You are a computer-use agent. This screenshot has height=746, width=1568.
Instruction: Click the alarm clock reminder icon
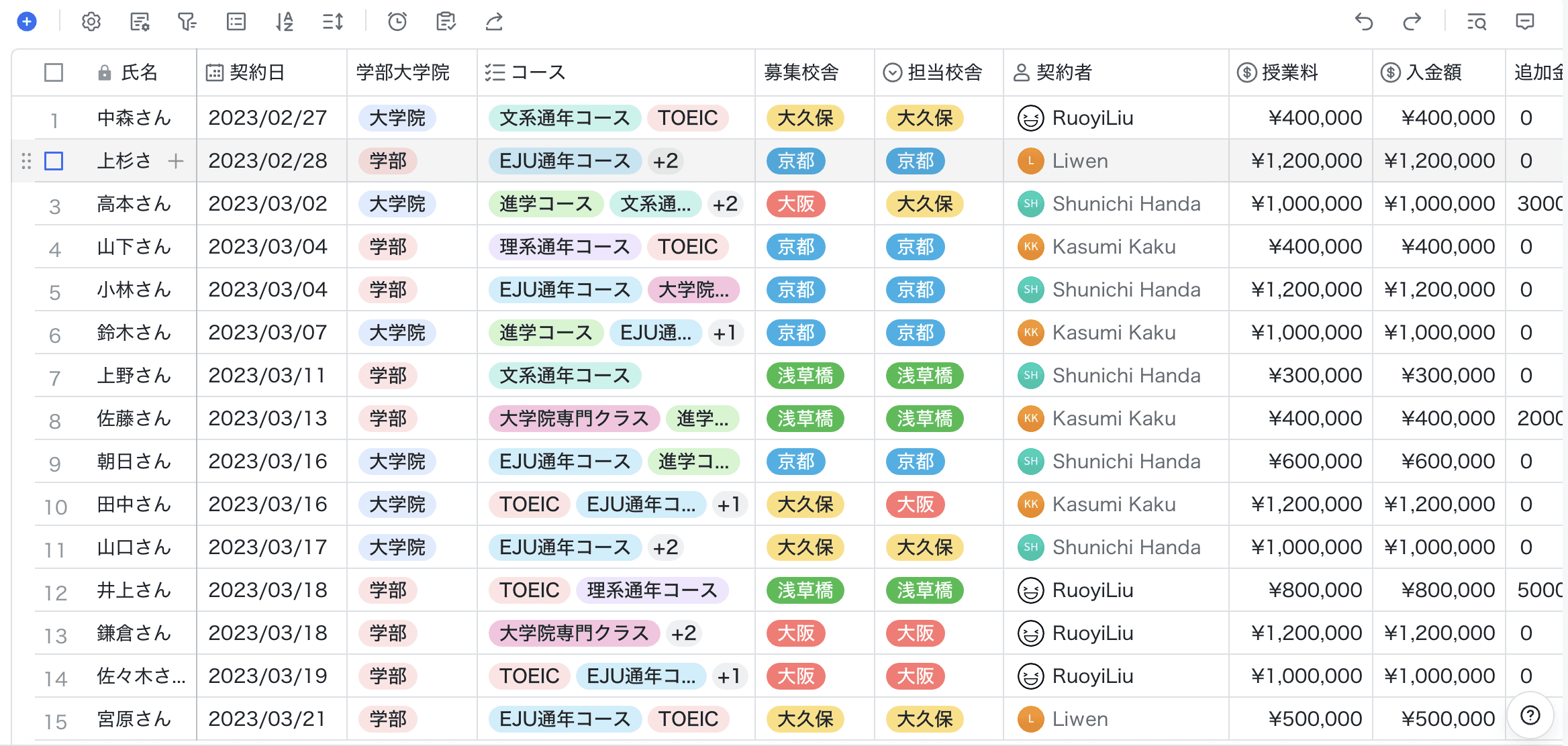[x=397, y=22]
